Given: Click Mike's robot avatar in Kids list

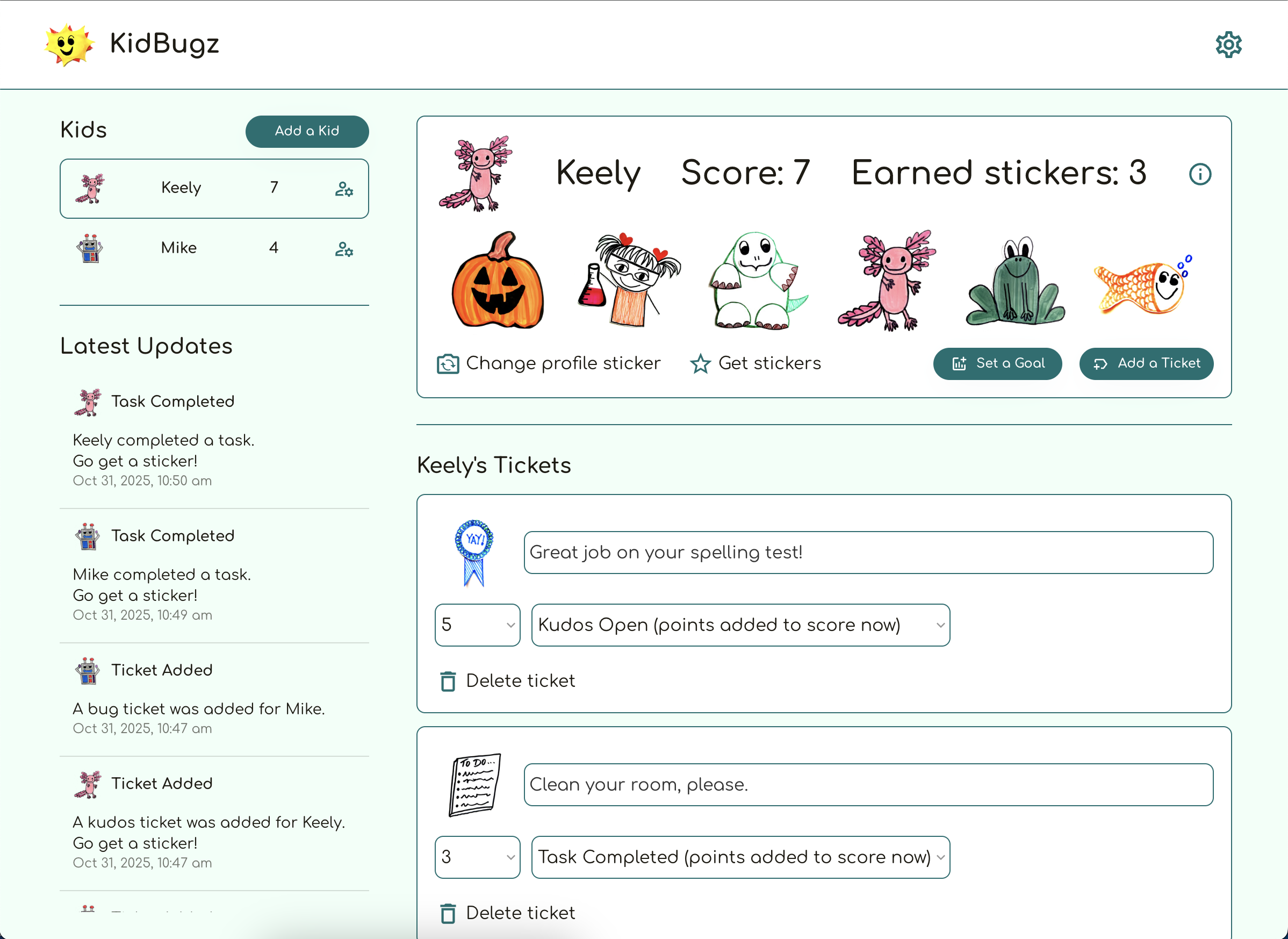Looking at the screenshot, I should click(91, 248).
